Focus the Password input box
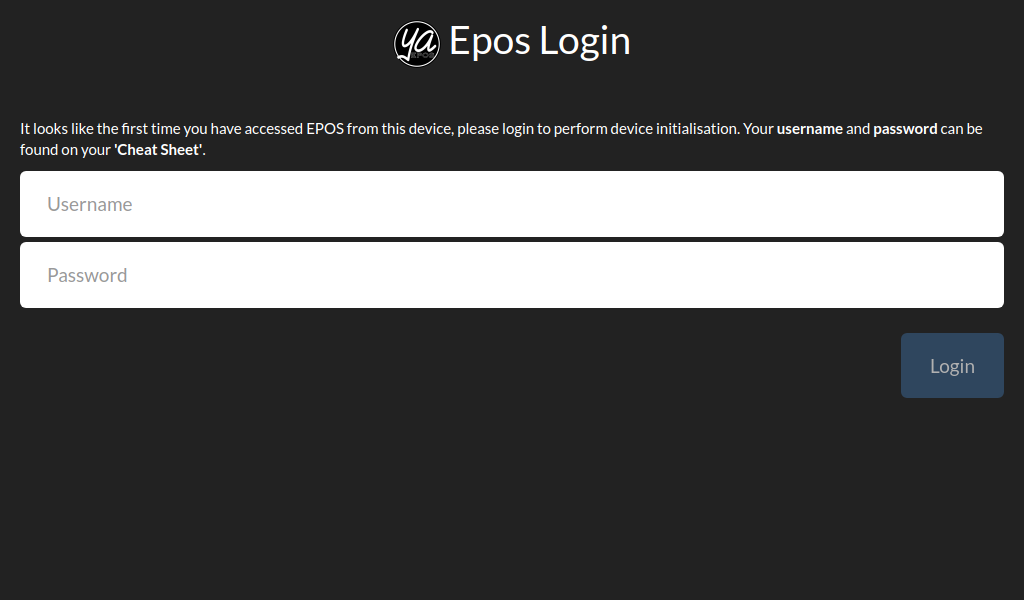This screenshot has width=1024, height=600. (512, 274)
